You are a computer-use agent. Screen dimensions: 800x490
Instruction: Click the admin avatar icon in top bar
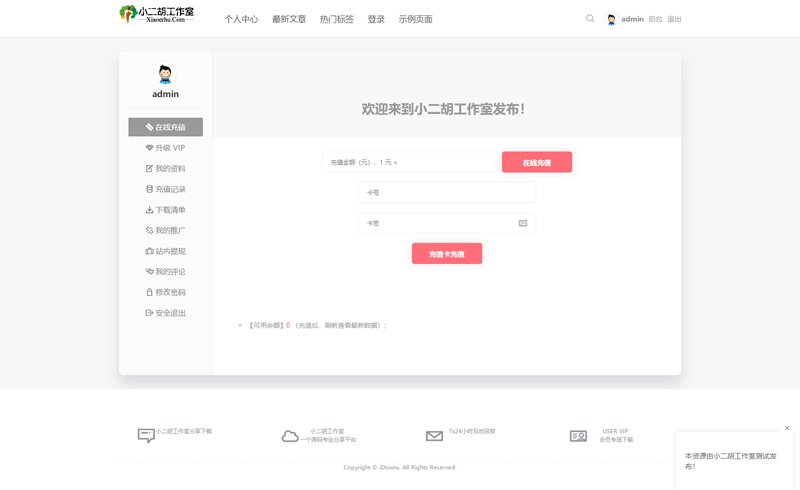click(x=611, y=19)
